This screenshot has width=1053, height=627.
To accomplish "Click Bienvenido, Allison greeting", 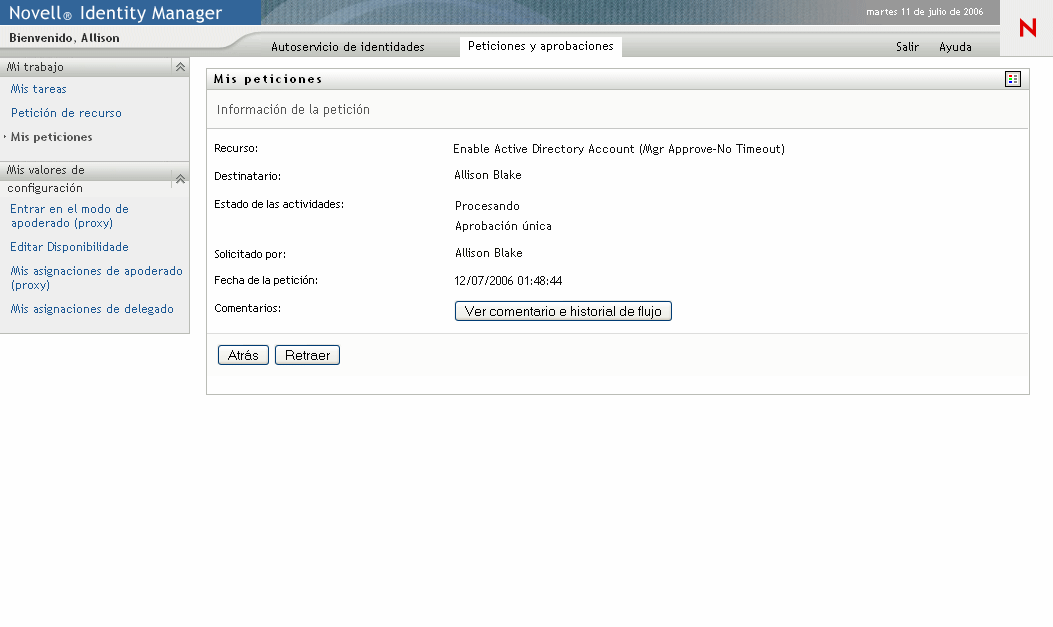I will click(x=64, y=38).
